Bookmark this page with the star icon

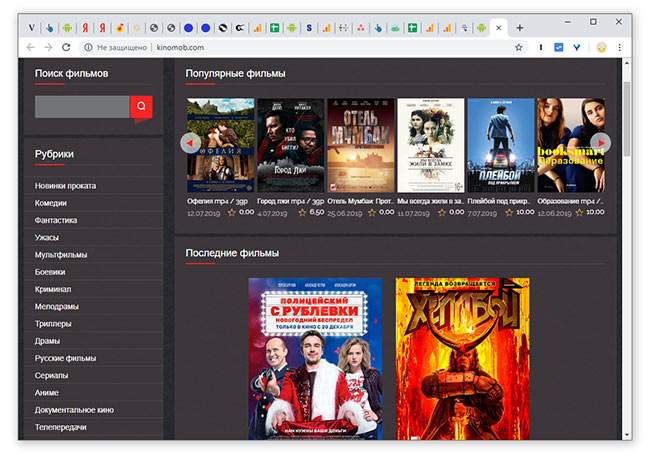pyautogui.click(x=519, y=48)
